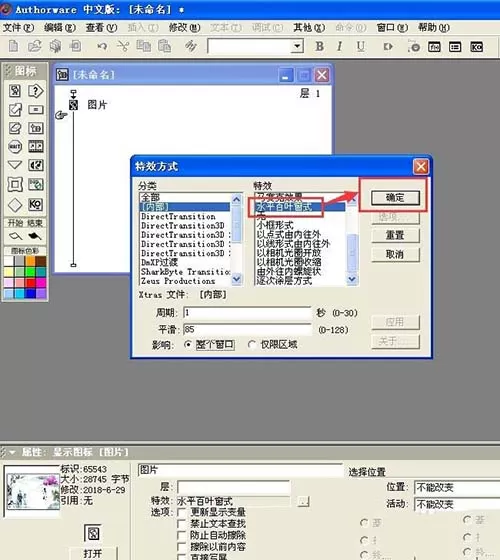The width and height of the screenshot is (500, 560).
Task: Click the 取消 button
Action: (x=395, y=254)
